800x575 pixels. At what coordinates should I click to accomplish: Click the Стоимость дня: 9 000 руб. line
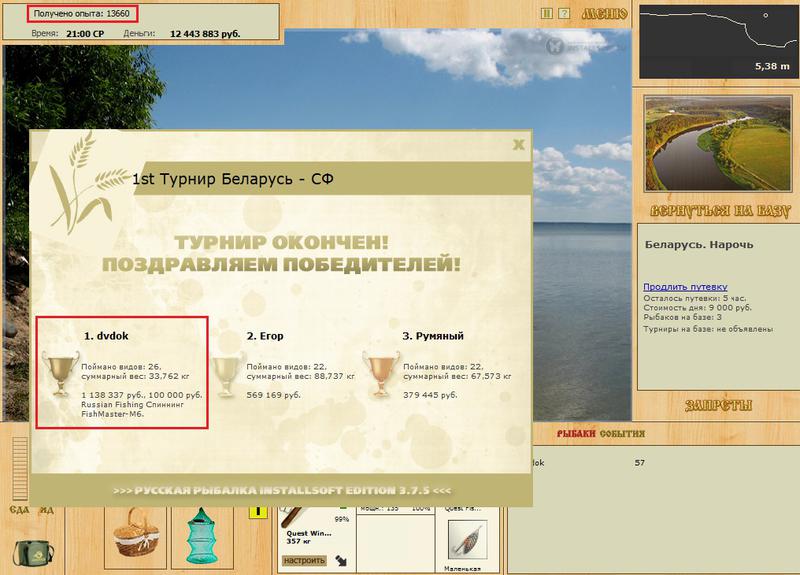697,308
